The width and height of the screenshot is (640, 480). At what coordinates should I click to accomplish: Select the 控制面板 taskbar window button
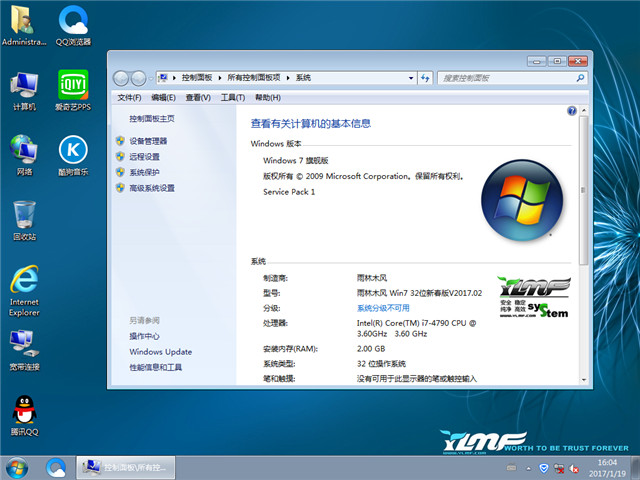pos(126,468)
